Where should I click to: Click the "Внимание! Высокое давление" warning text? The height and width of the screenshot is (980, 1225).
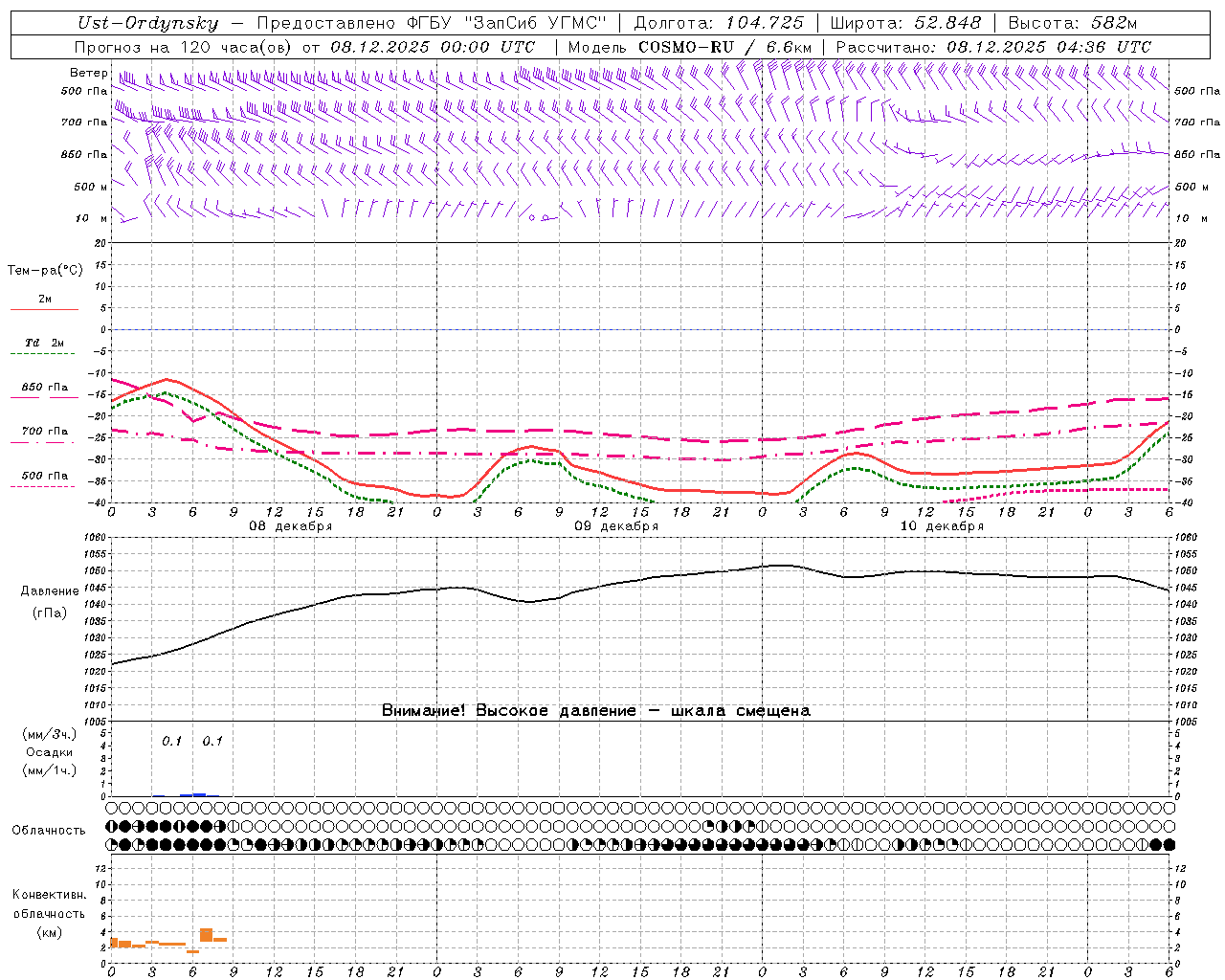(x=509, y=711)
